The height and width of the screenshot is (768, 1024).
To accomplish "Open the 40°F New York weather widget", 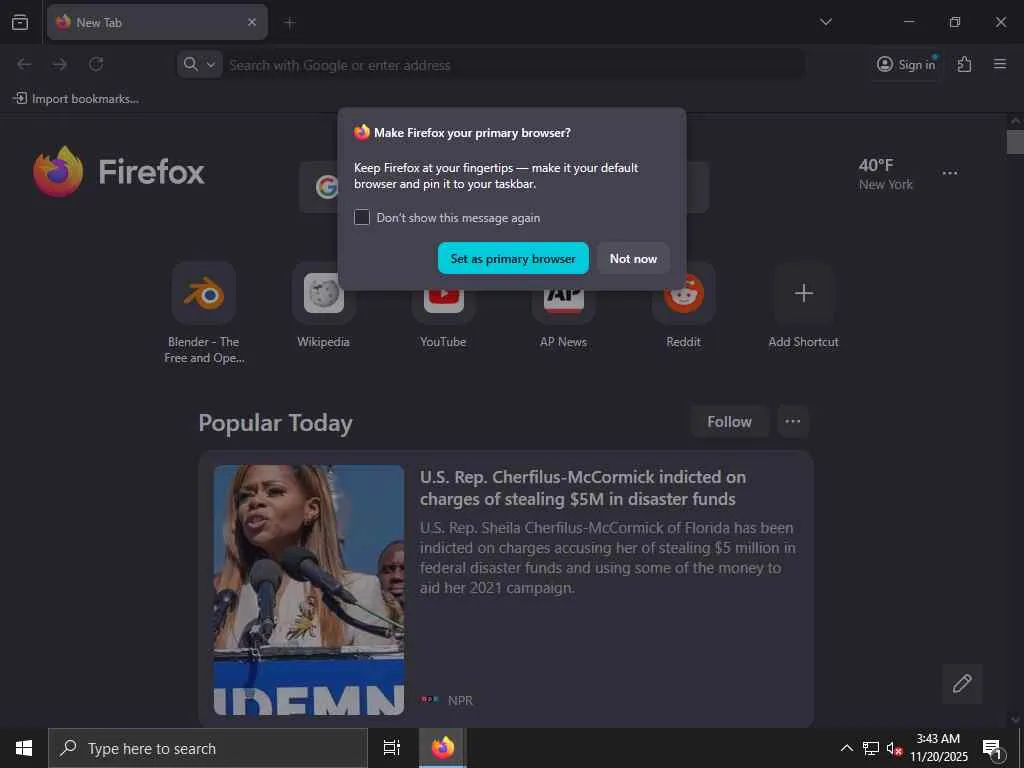I will pyautogui.click(x=885, y=174).
